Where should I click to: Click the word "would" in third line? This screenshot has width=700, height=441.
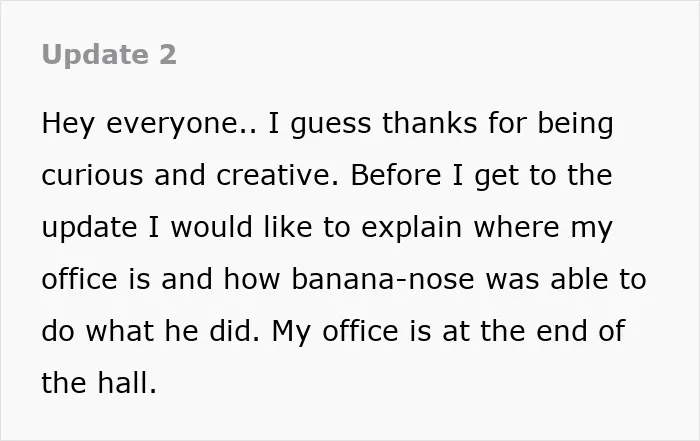pos(212,227)
